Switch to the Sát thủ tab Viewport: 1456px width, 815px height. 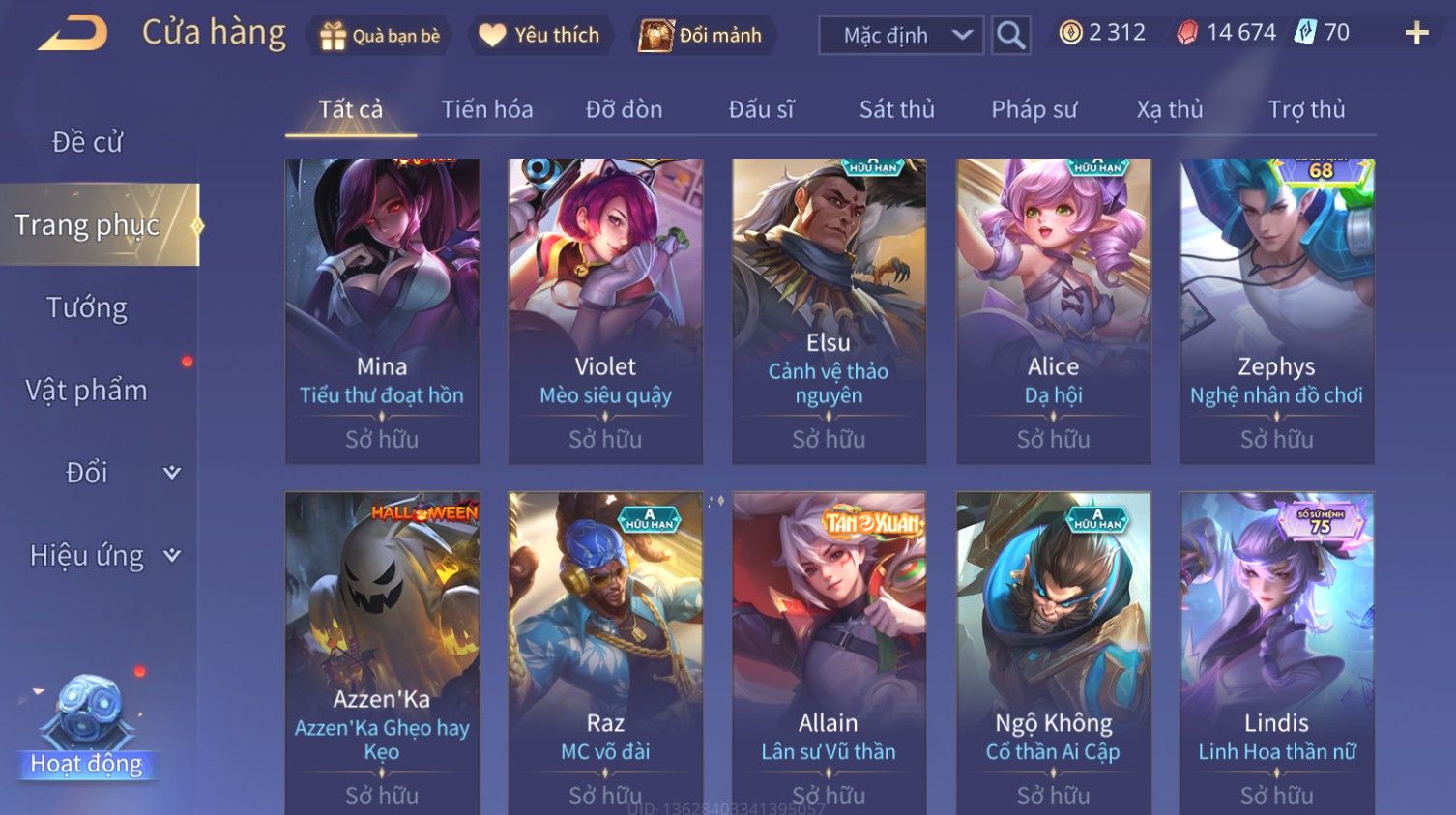pyautogui.click(x=896, y=109)
